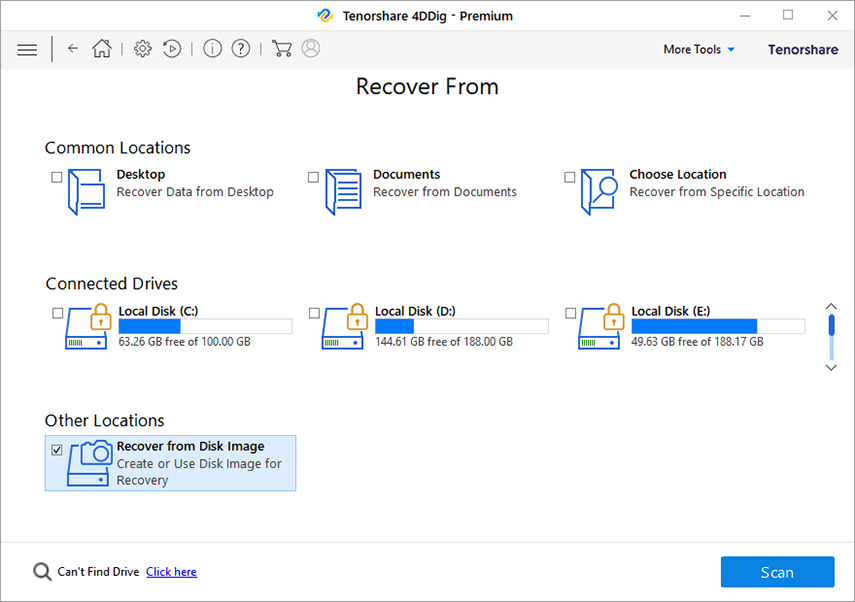The width and height of the screenshot is (855, 602).
Task: Click the Documents location title
Action: pyautogui.click(x=406, y=174)
